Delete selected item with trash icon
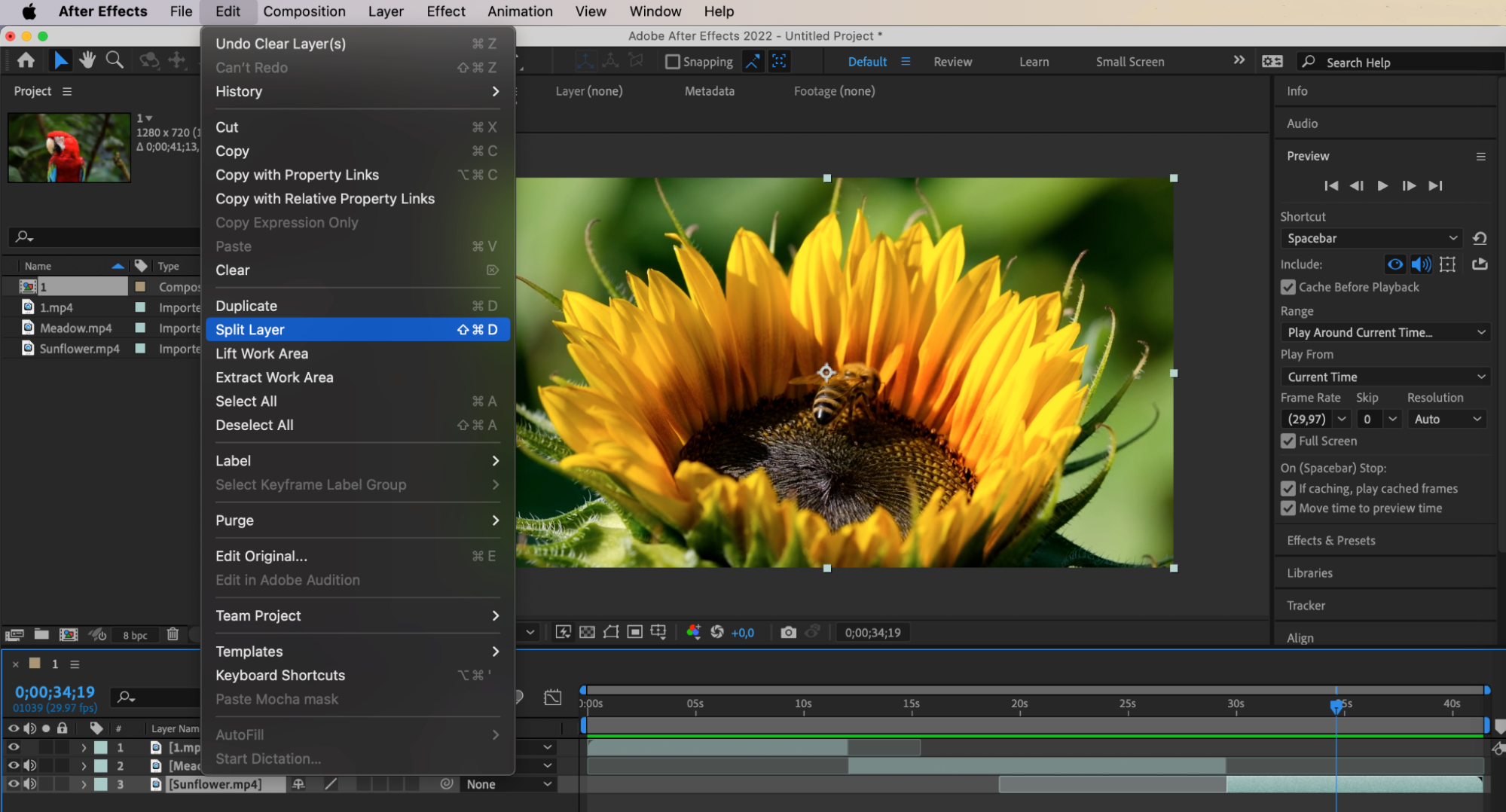Screen dimensions: 1506x812 (173, 634)
